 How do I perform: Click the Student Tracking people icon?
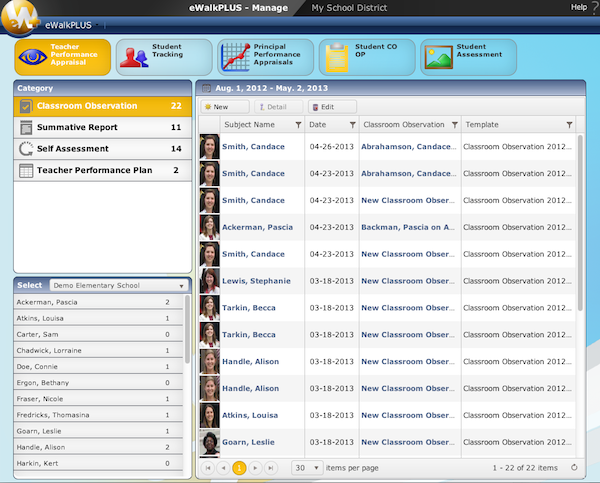pyautogui.click(x=134, y=58)
